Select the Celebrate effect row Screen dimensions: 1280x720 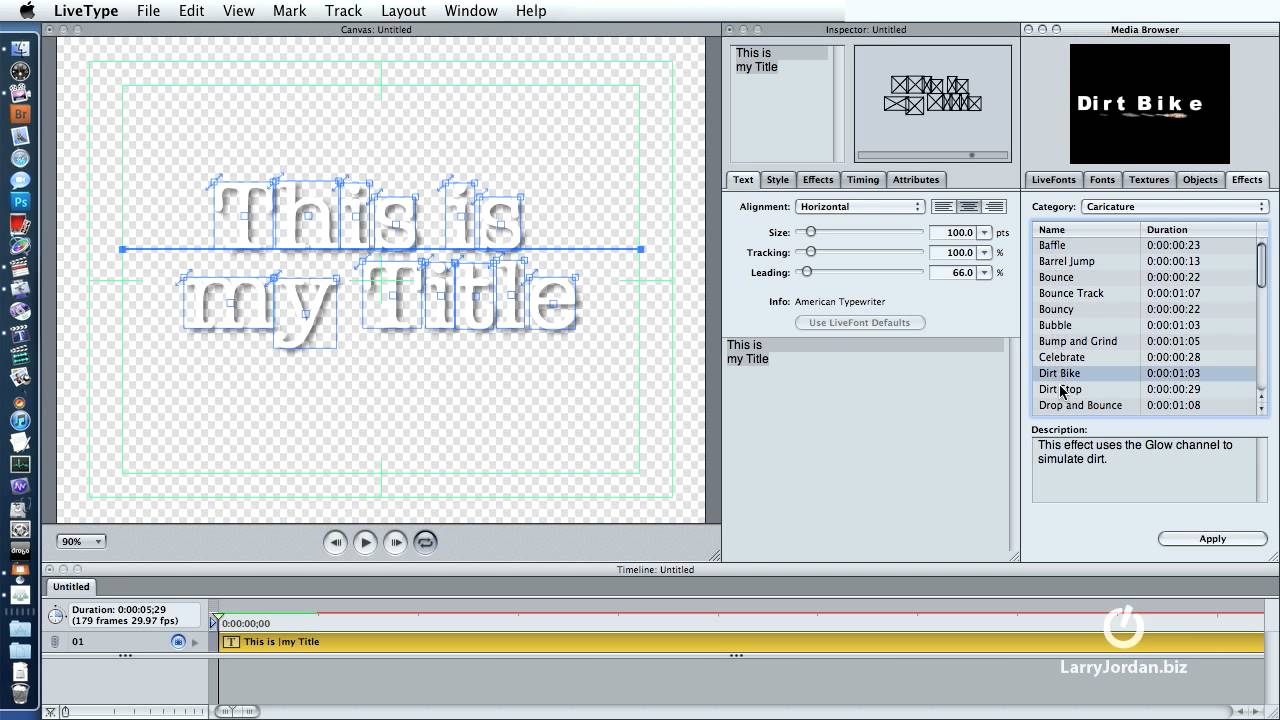[x=1145, y=357]
